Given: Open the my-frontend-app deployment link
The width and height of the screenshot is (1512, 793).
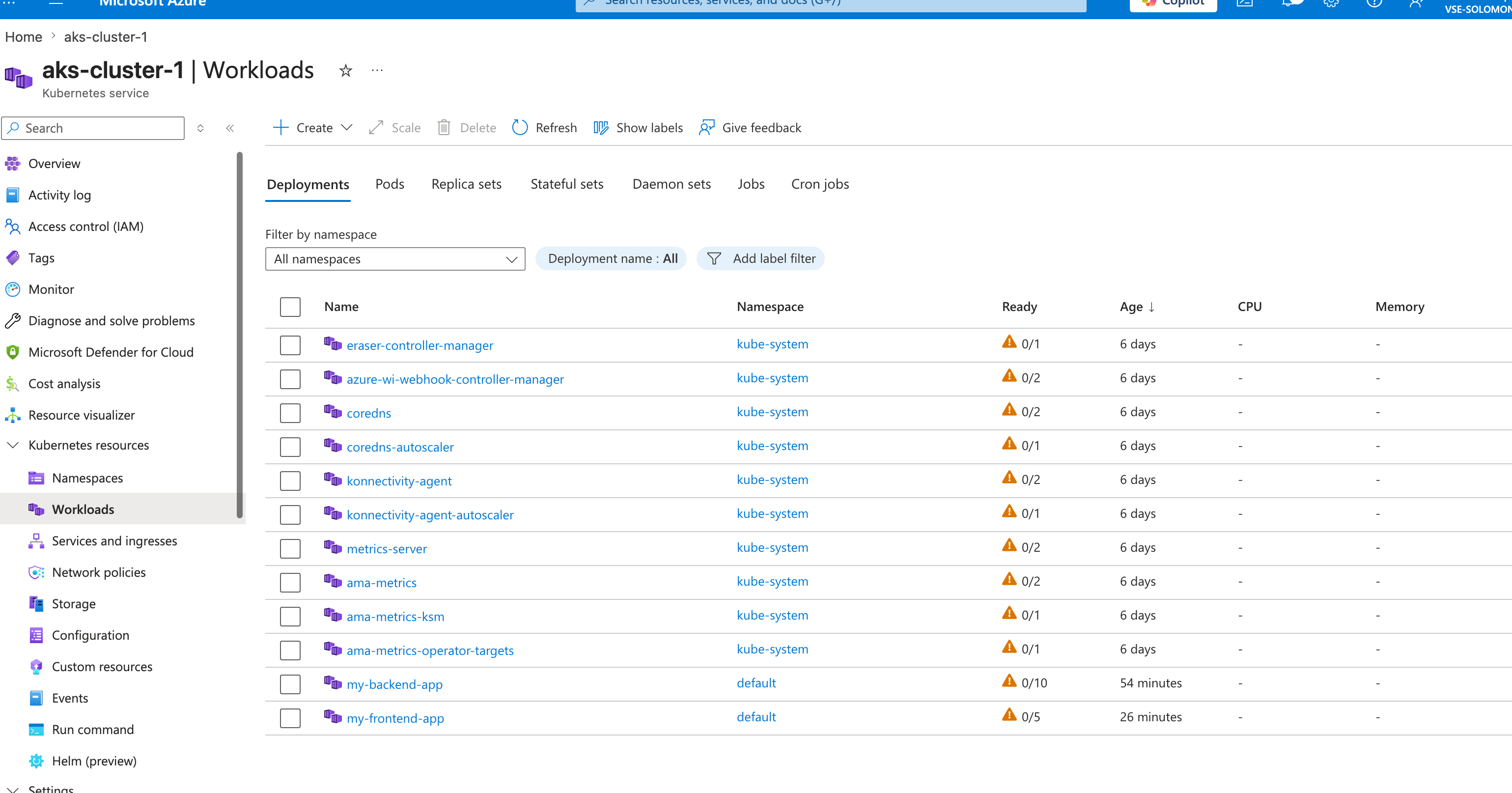Looking at the screenshot, I should point(395,718).
